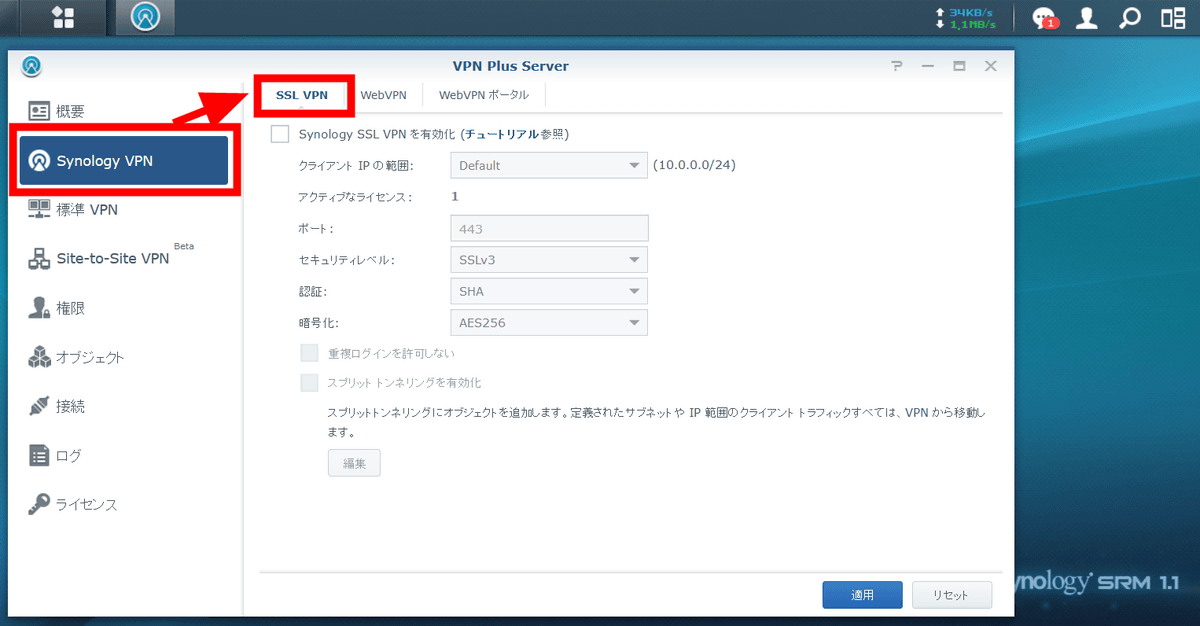1200x626 pixels.
Task: Switch to the WebVPN tab
Action: click(384, 95)
